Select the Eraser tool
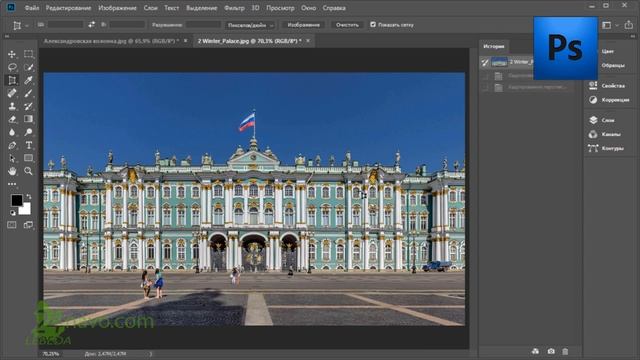Viewport: 640px width, 360px height. tap(12, 119)
